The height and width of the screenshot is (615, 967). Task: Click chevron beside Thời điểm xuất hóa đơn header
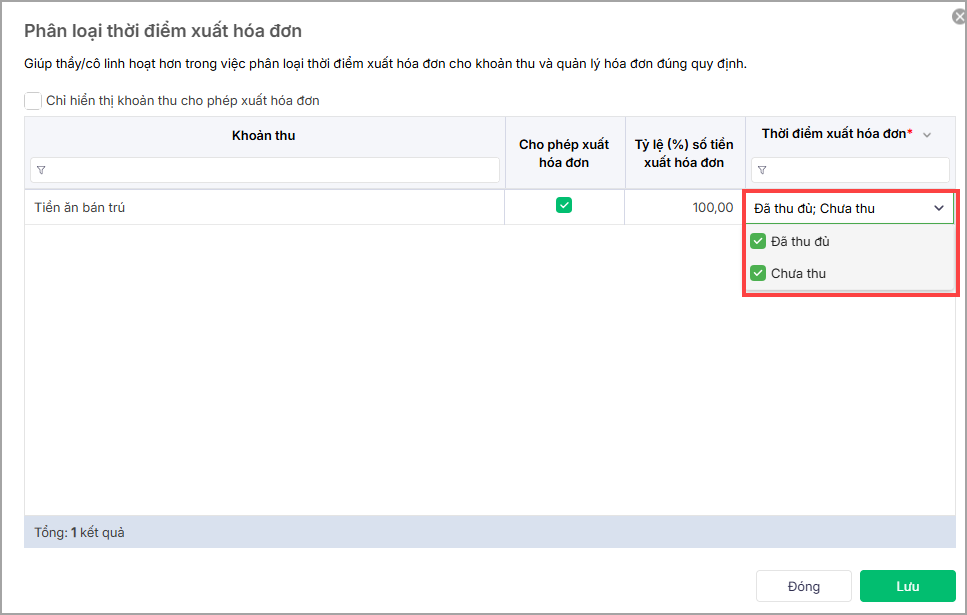tap(927, 135)
